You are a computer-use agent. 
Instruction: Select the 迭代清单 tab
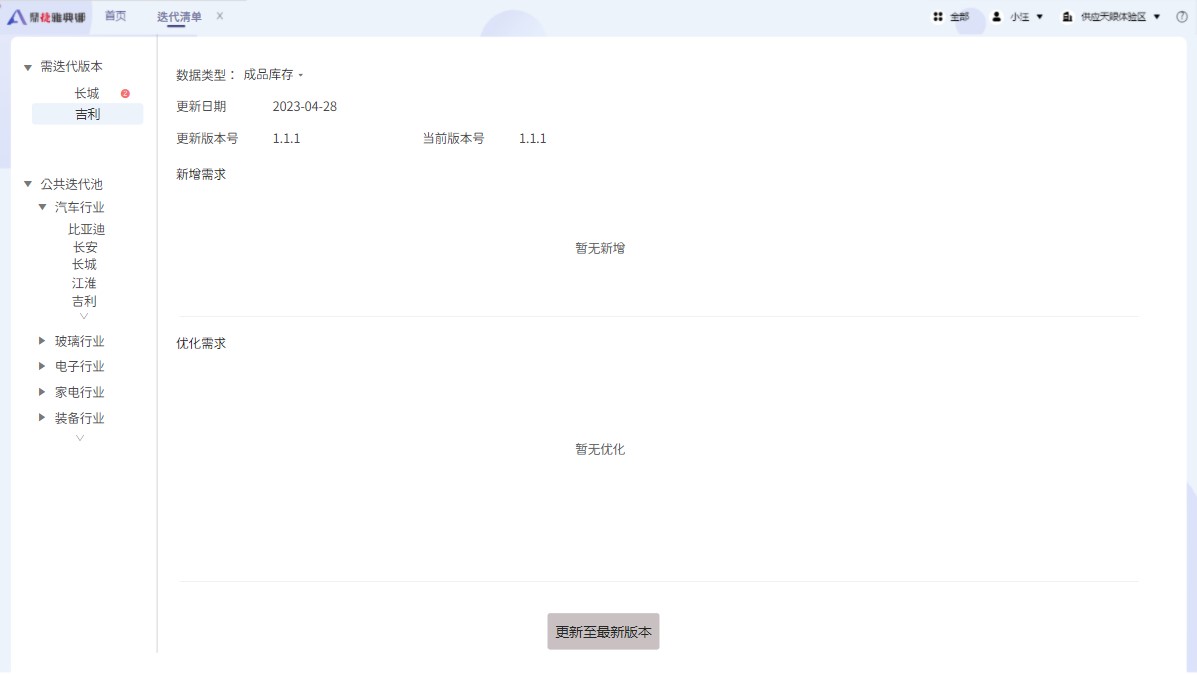(x=179, y=17)
